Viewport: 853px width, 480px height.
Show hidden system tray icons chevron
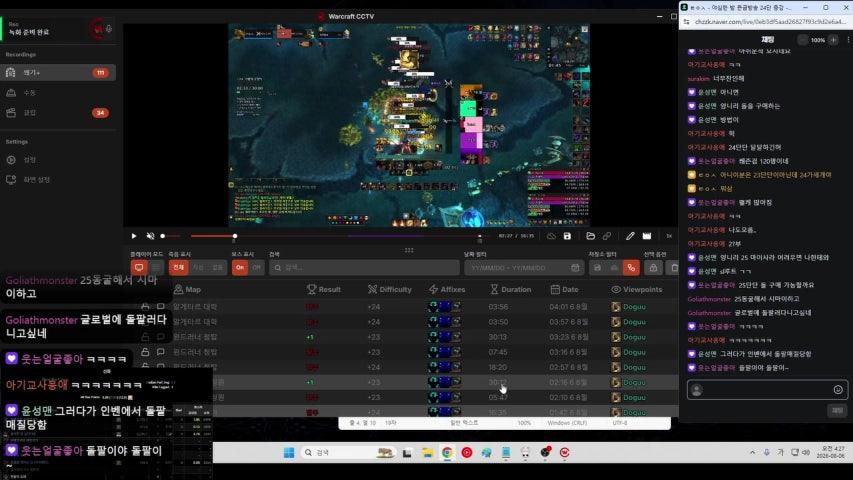pos(752,453)
